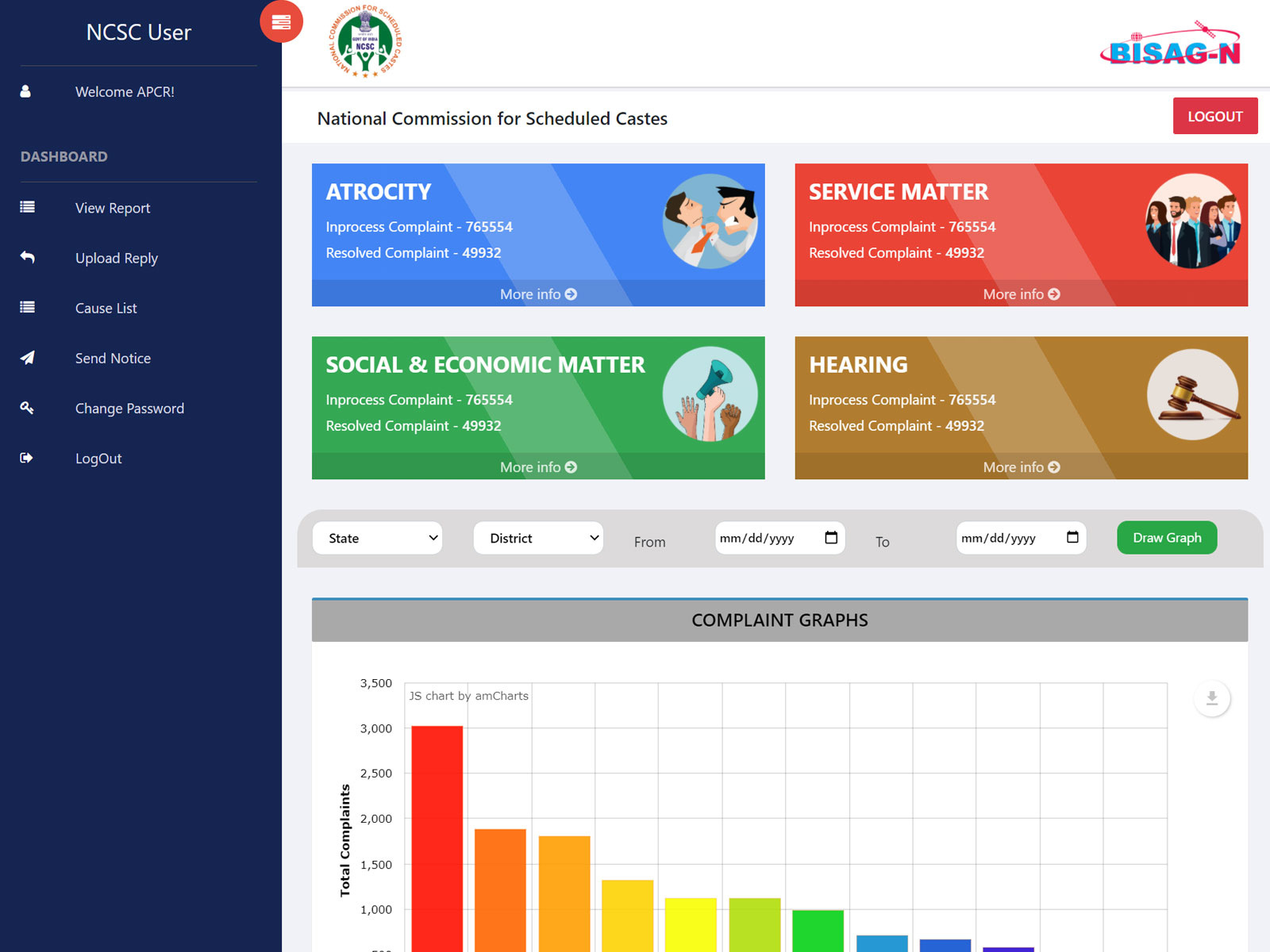
Task: Click the key icon beside Change Password
Action: click(x=27, y=408)
